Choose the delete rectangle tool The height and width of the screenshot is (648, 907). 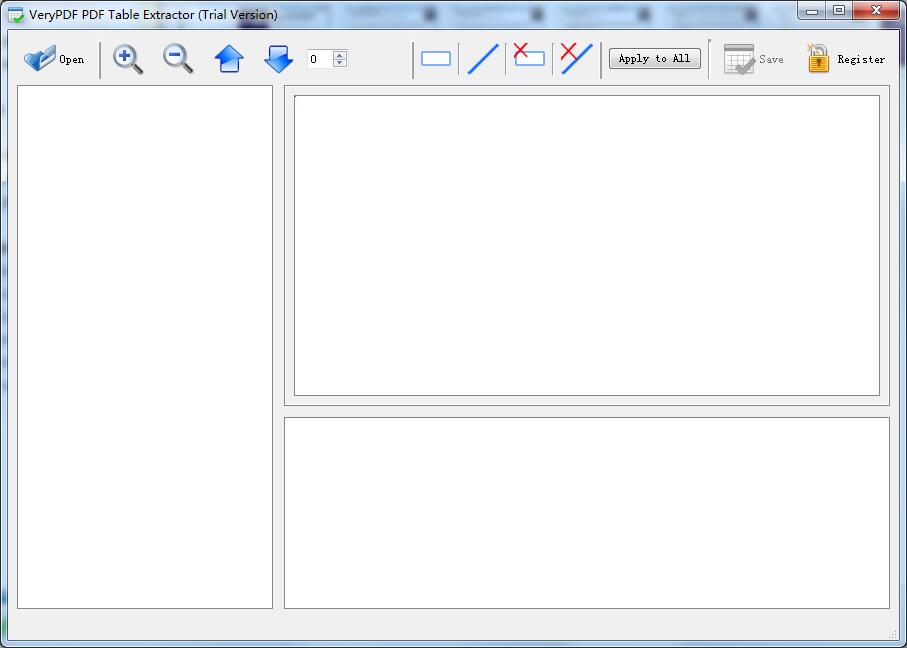[529, 56]
